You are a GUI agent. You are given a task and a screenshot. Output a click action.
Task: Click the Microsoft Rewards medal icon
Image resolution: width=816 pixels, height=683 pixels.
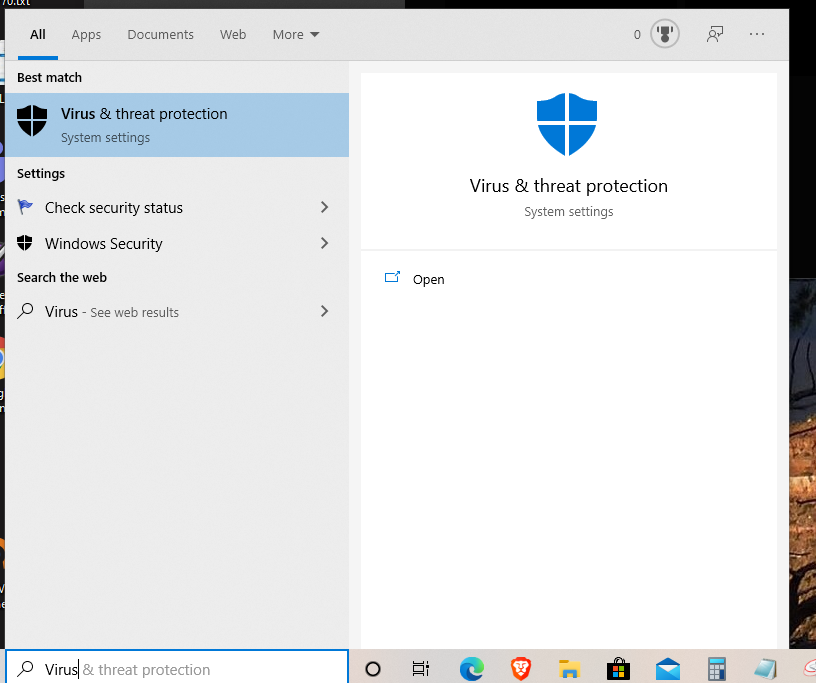click(x=665, y=33)
